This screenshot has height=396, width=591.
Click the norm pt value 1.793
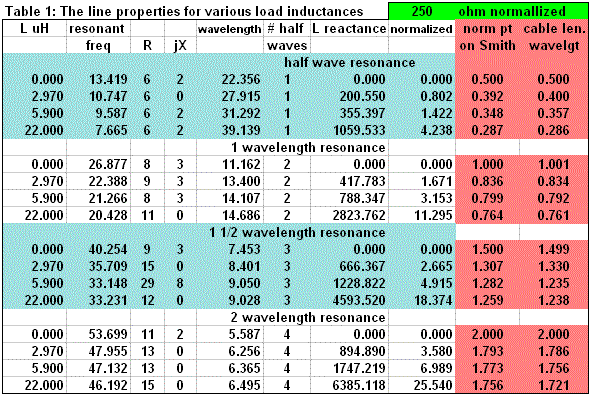coord(487,352)
